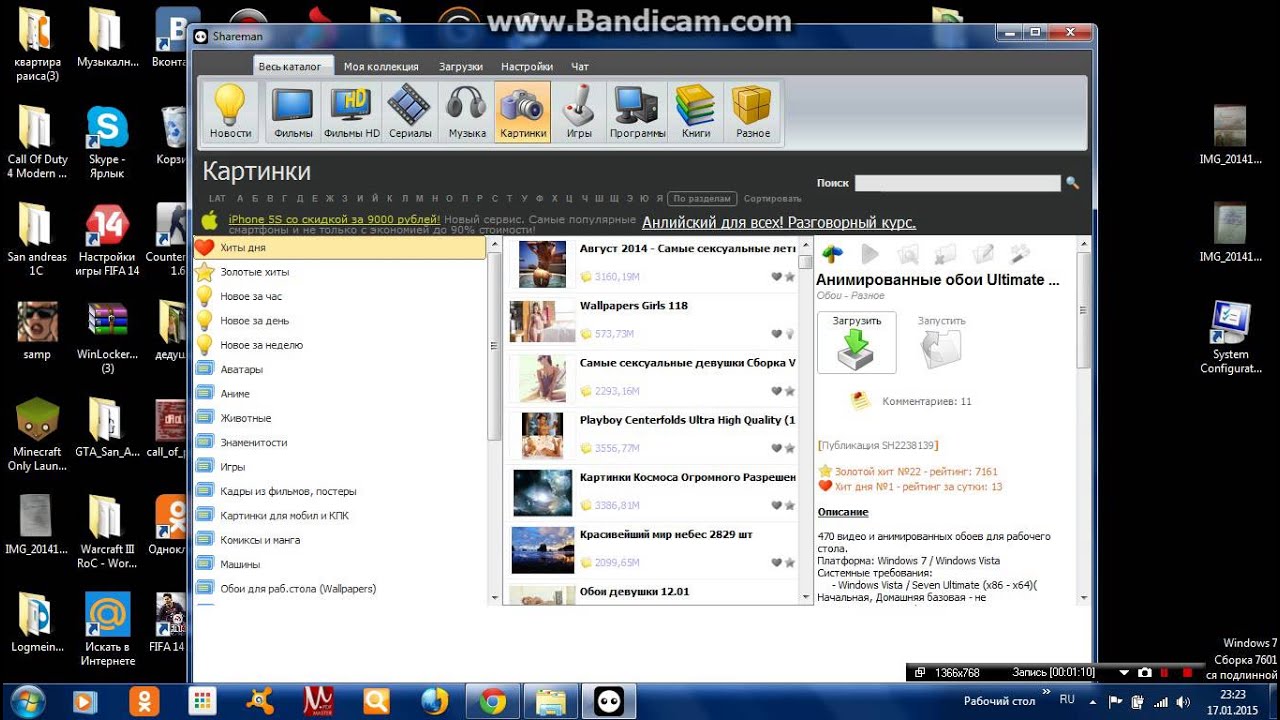
Task: Favorite star for Красивейший мир небес item
Action: tap(790, 563)
